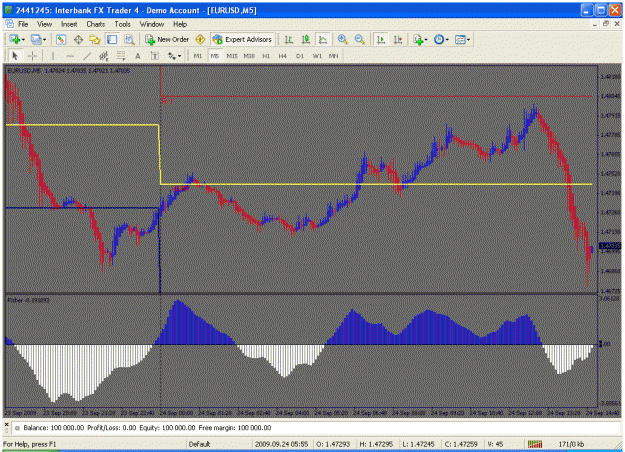Image resolution: width=625 pixels, height=452 pixels.
Task: Toggle the Expert Advisors button
Action: point(242,39)
